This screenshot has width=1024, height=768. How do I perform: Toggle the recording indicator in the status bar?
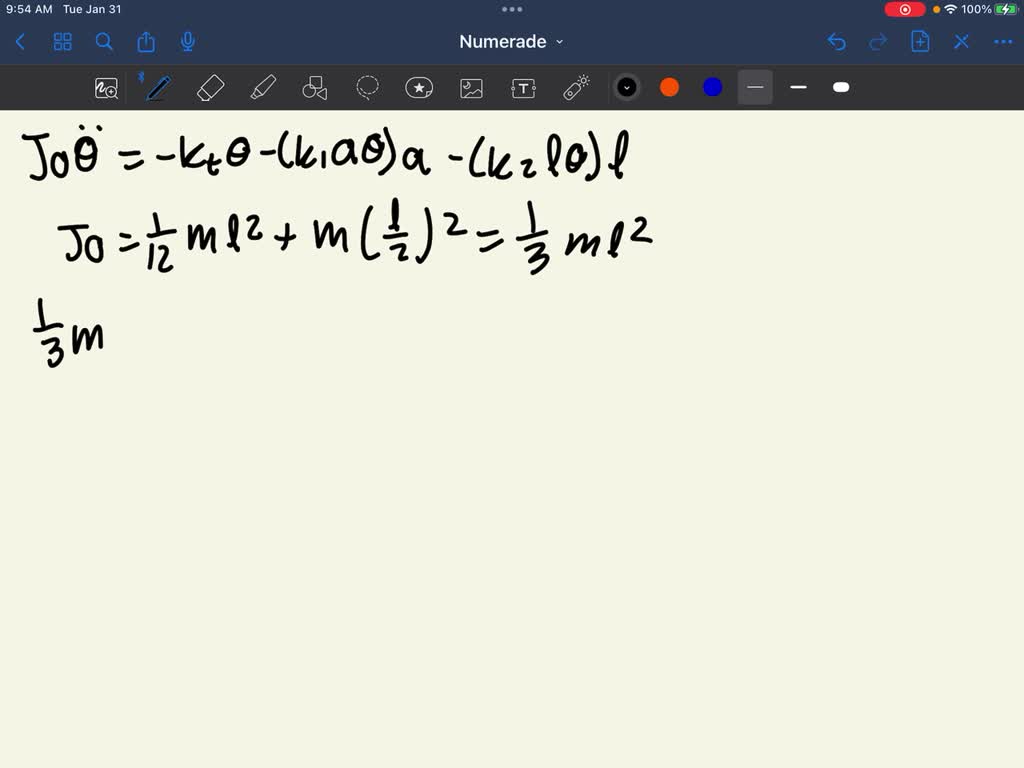pos(903,9)
